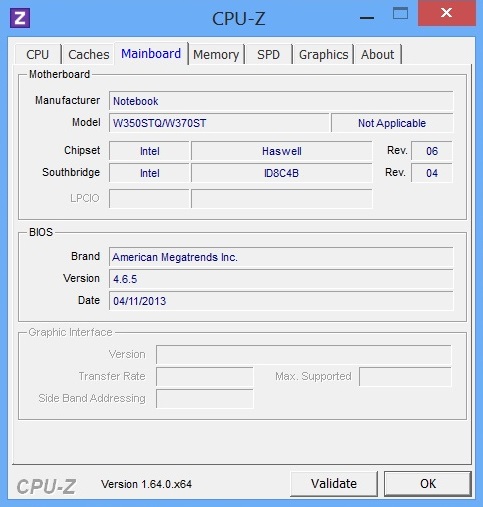Viewport: 483px width, 507px height.
Task: Click BIOS date 04/11/2013 field
Action: tap(281, 301)
